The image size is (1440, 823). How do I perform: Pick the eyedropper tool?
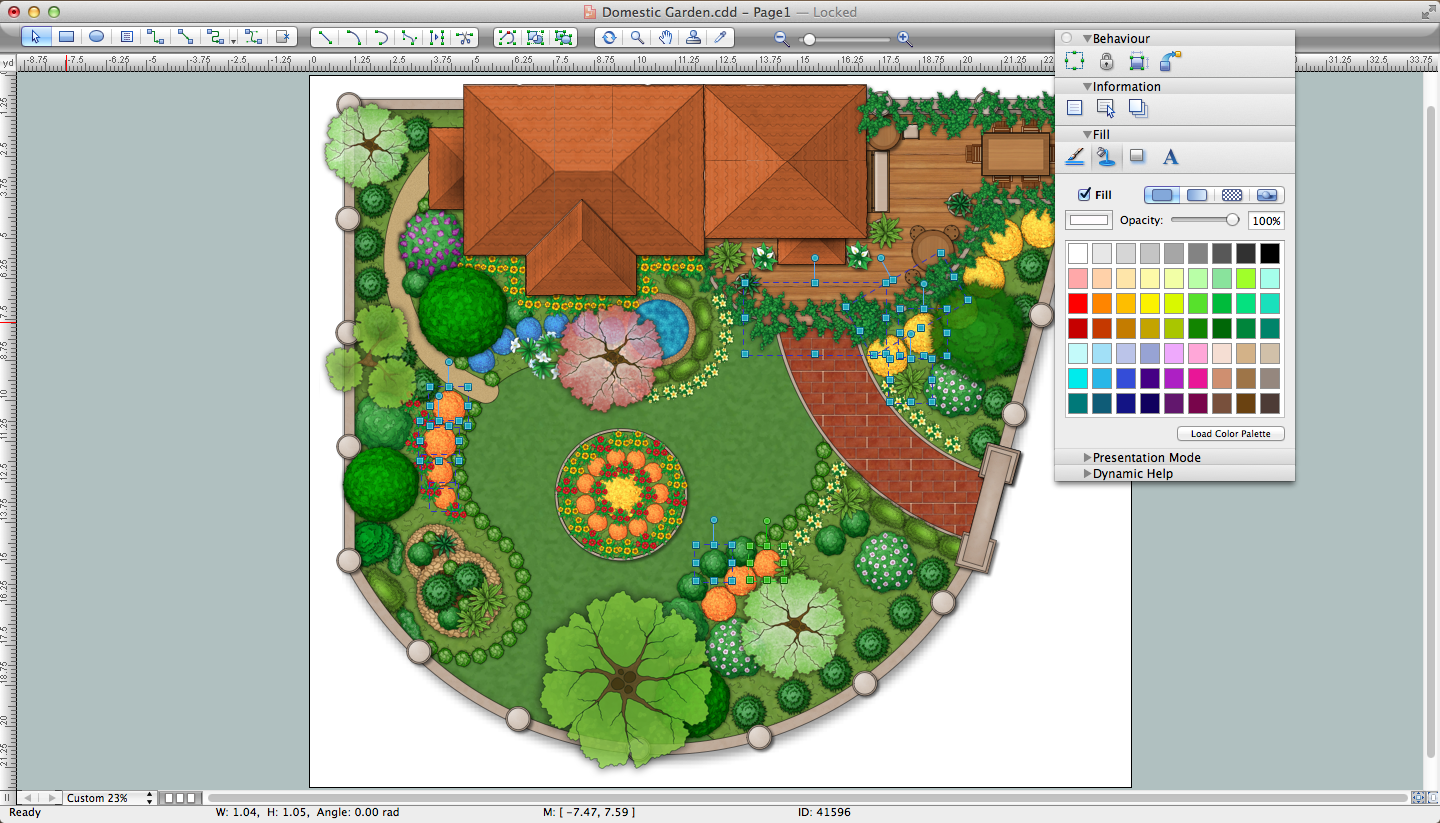click(x=721, y=37)
